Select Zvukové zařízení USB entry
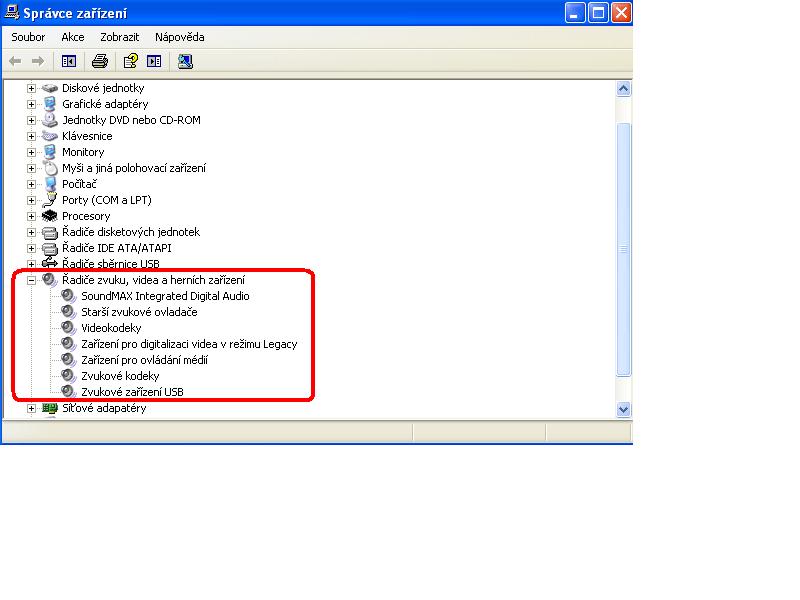 (x=133, y=392)
